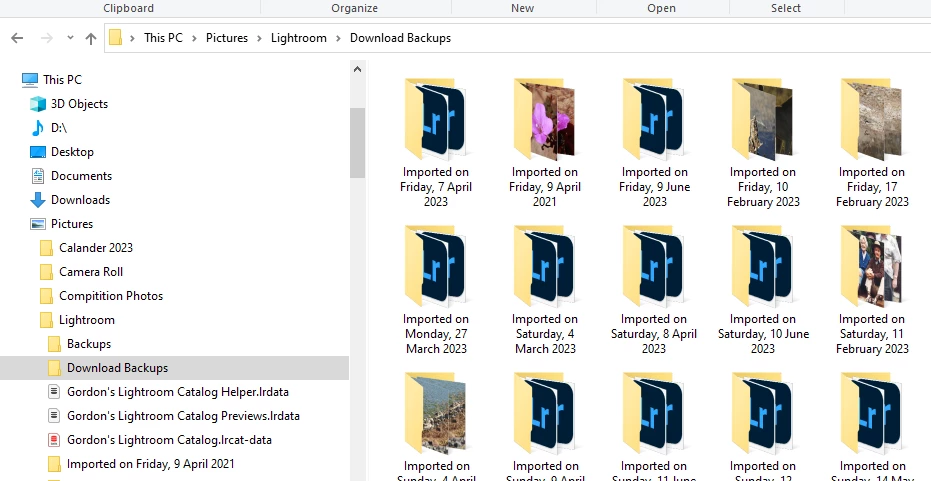Select Lightroom folder in tree

coord(87,320)
